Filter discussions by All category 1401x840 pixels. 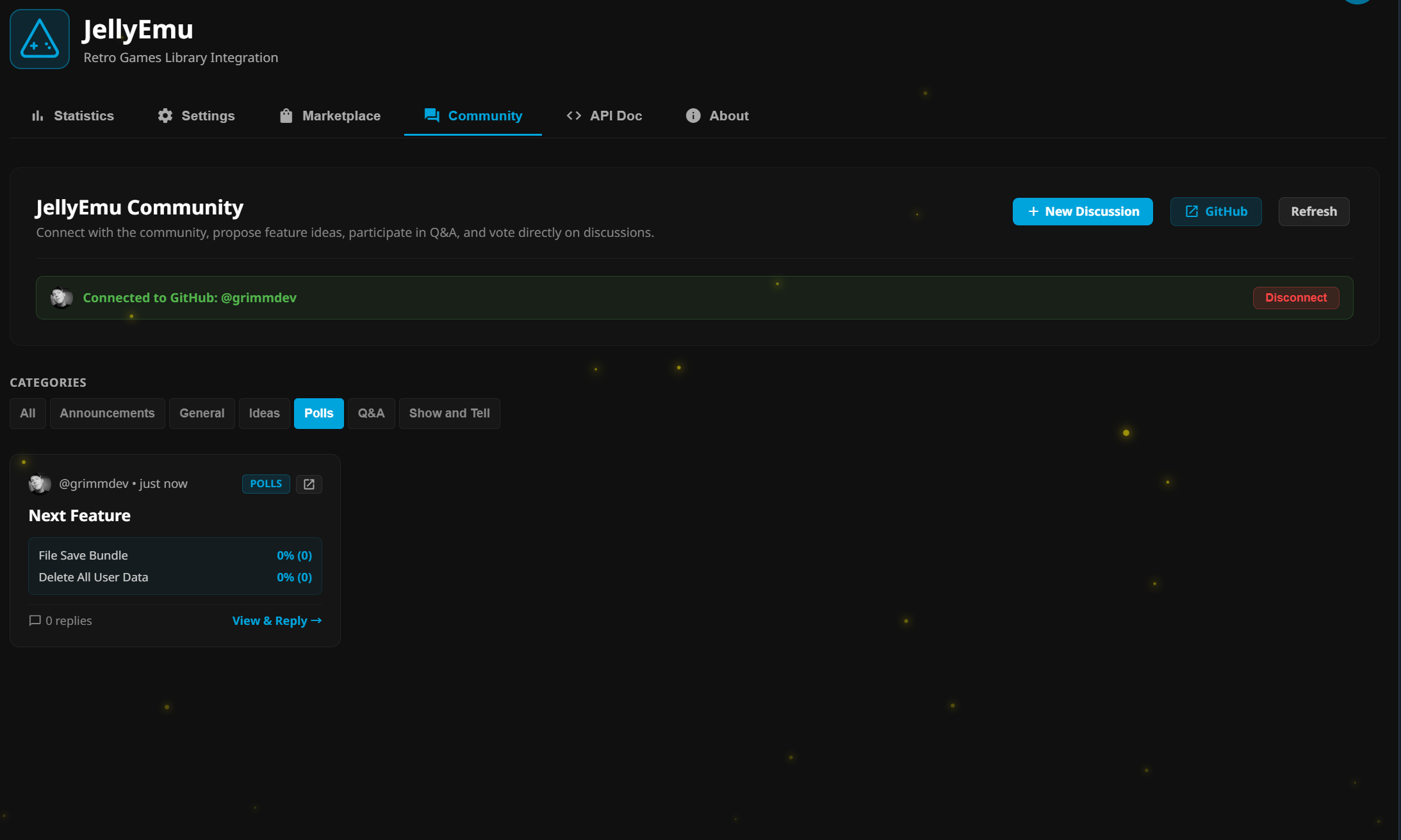coord(28,414)
